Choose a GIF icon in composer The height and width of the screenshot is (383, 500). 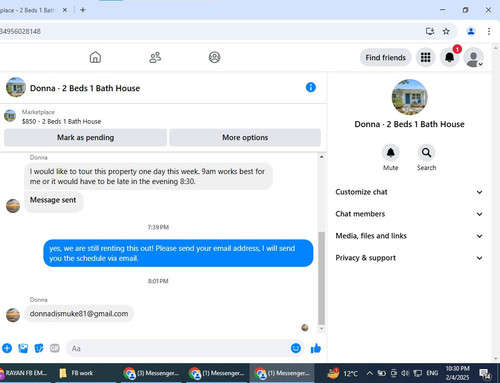(x=55, y=348)
